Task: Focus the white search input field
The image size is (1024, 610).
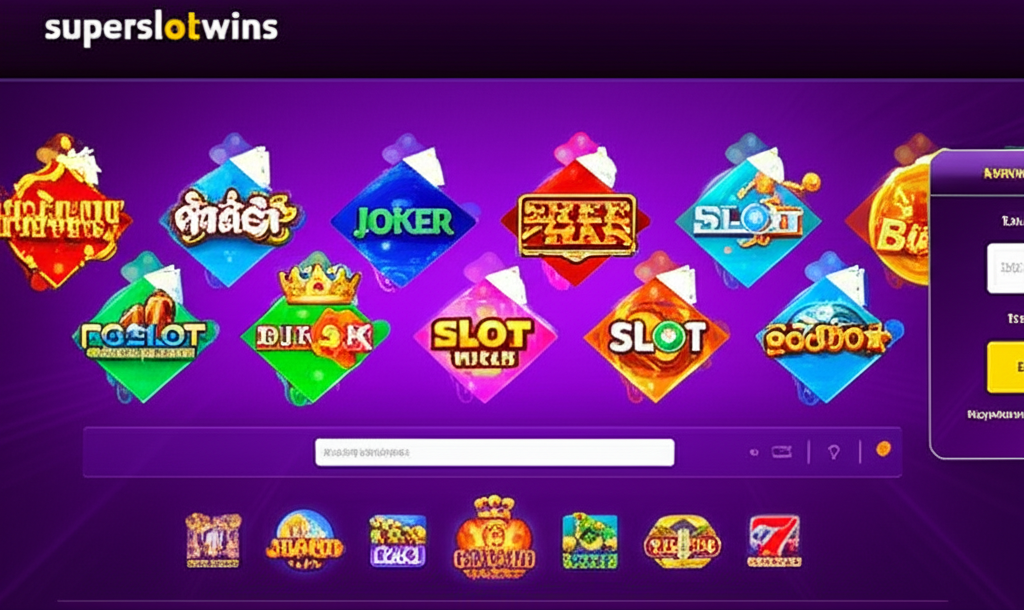Action: click(x=494, y=452)
